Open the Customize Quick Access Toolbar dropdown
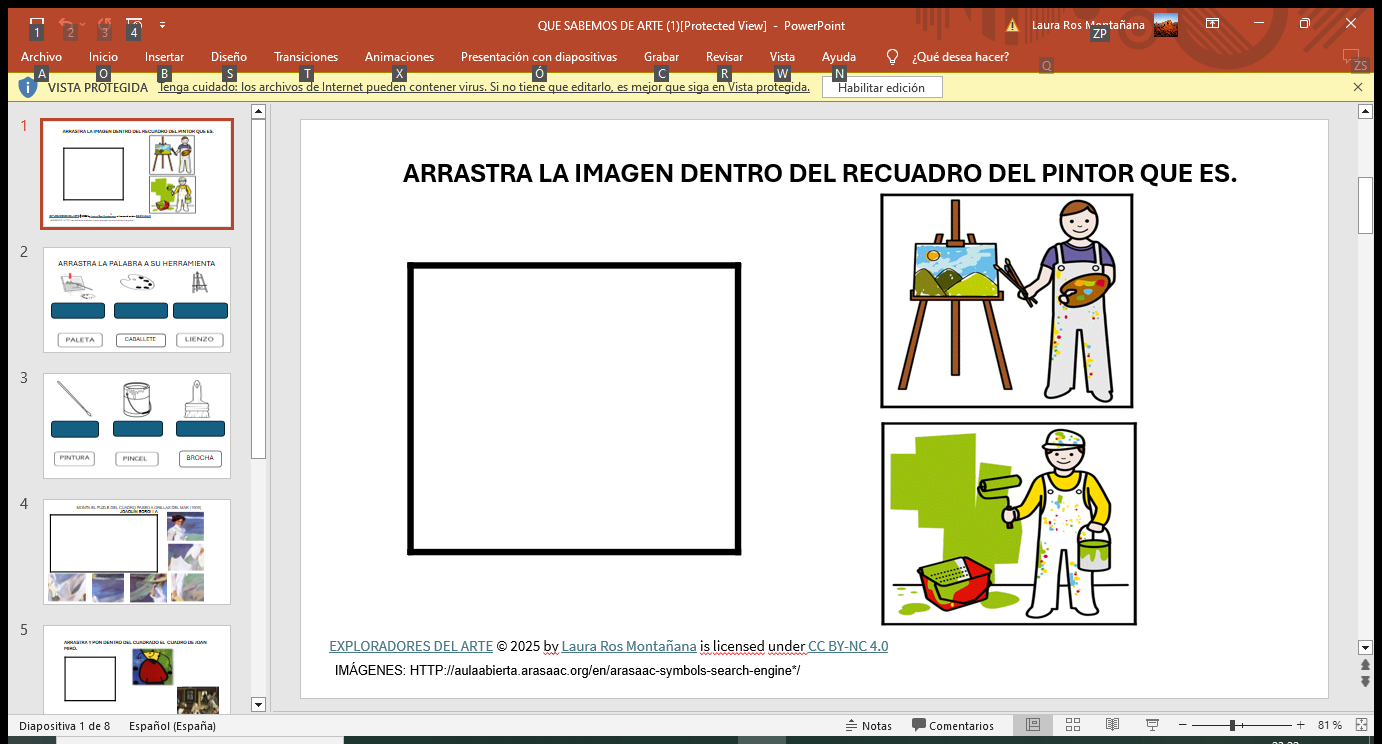The width and height of the screenshot is (1382, 744). pos(162,25)
